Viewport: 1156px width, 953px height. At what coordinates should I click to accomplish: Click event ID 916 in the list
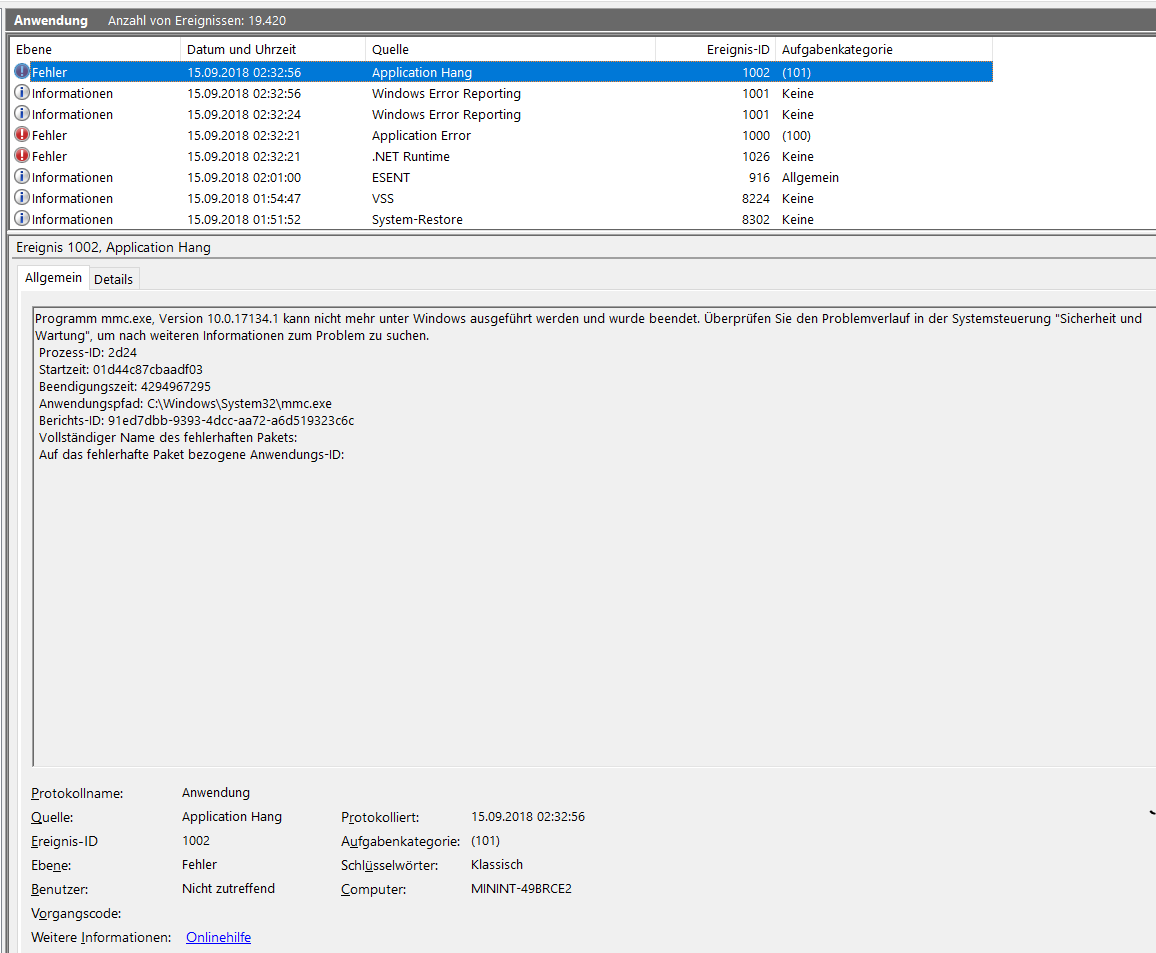759,178
